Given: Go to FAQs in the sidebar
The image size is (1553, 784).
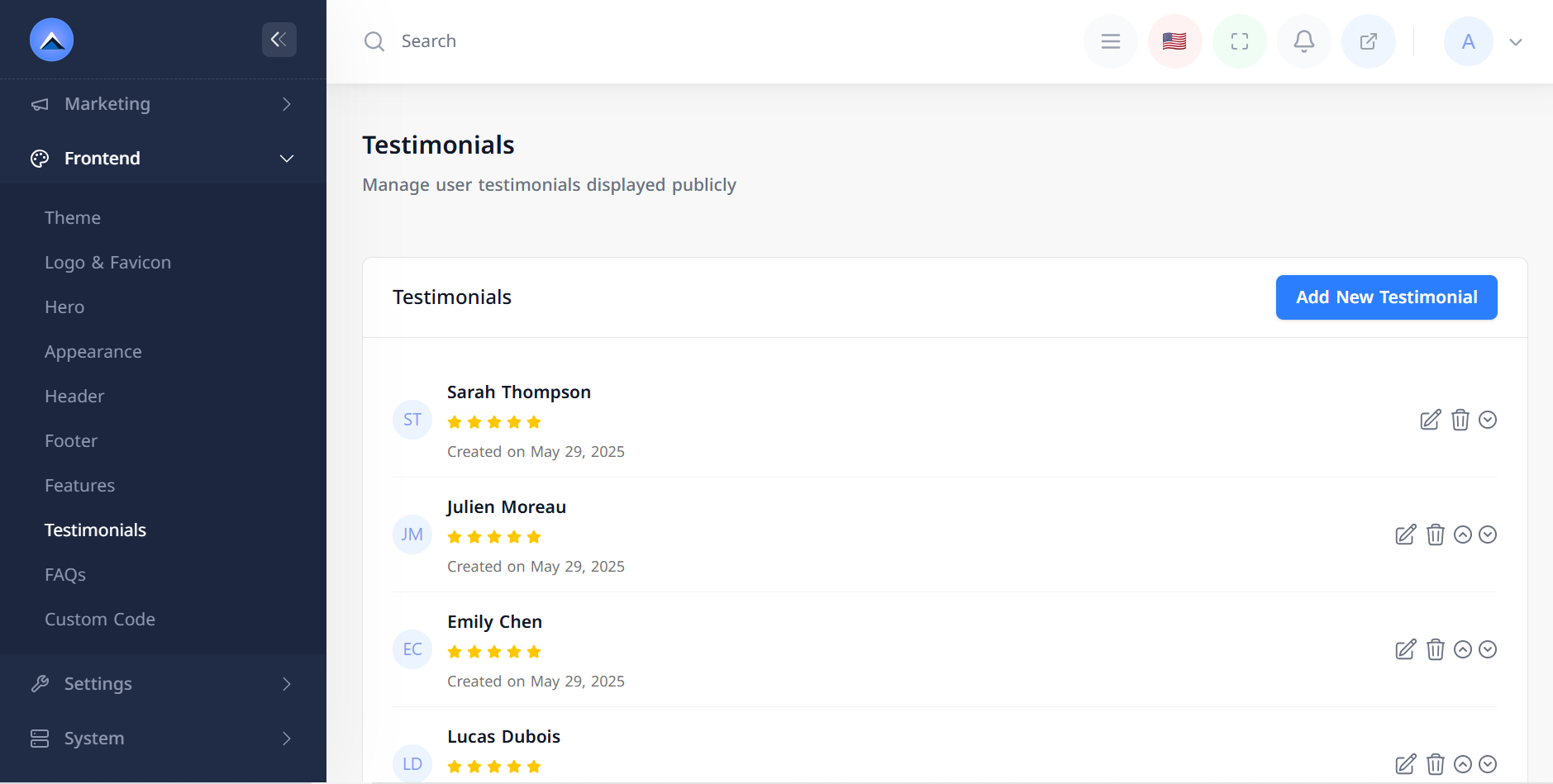Looking at the screenshot, I should (65, 575).
